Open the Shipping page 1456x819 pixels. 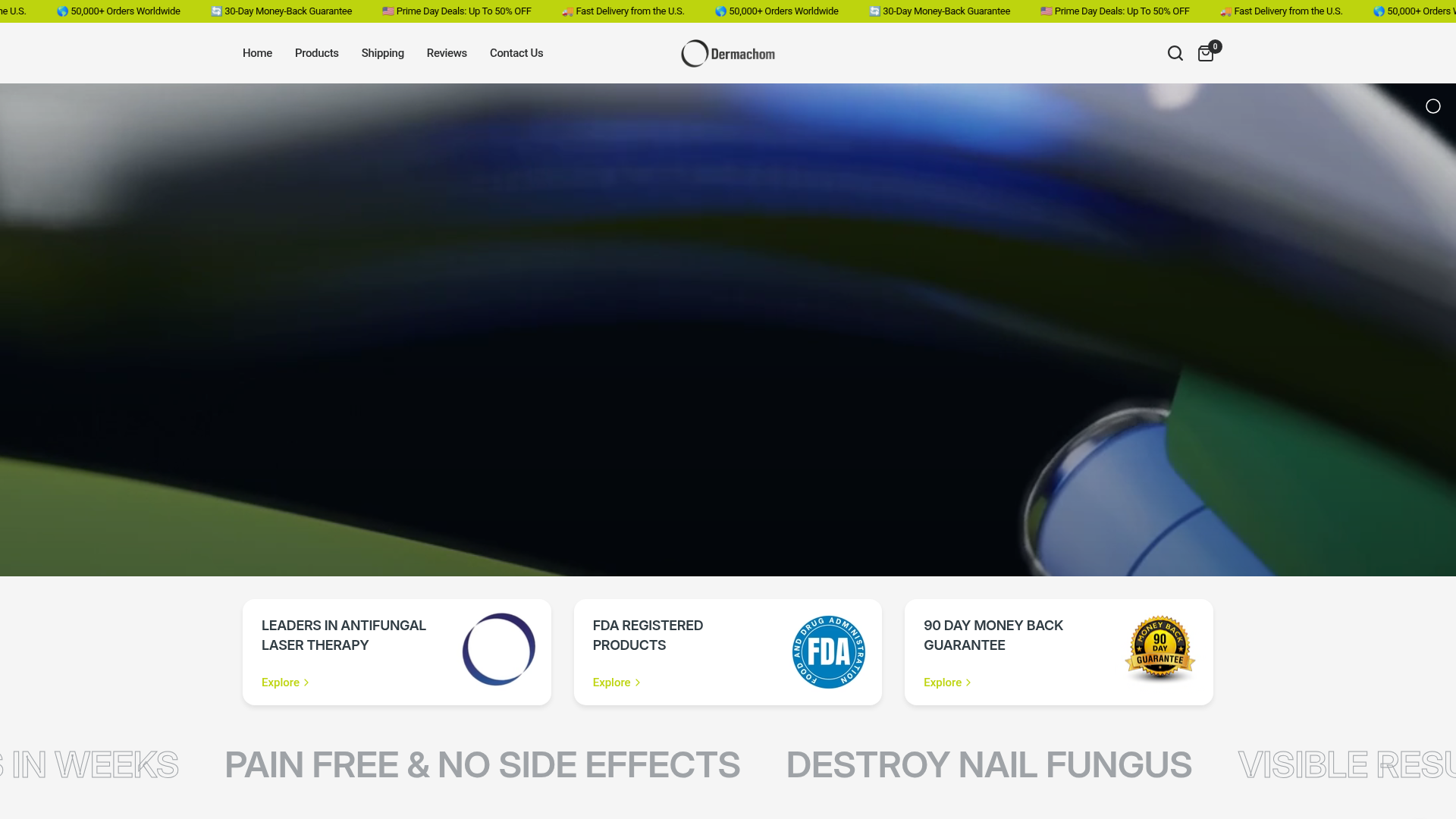pyautogui.click(x=382, y=53)
